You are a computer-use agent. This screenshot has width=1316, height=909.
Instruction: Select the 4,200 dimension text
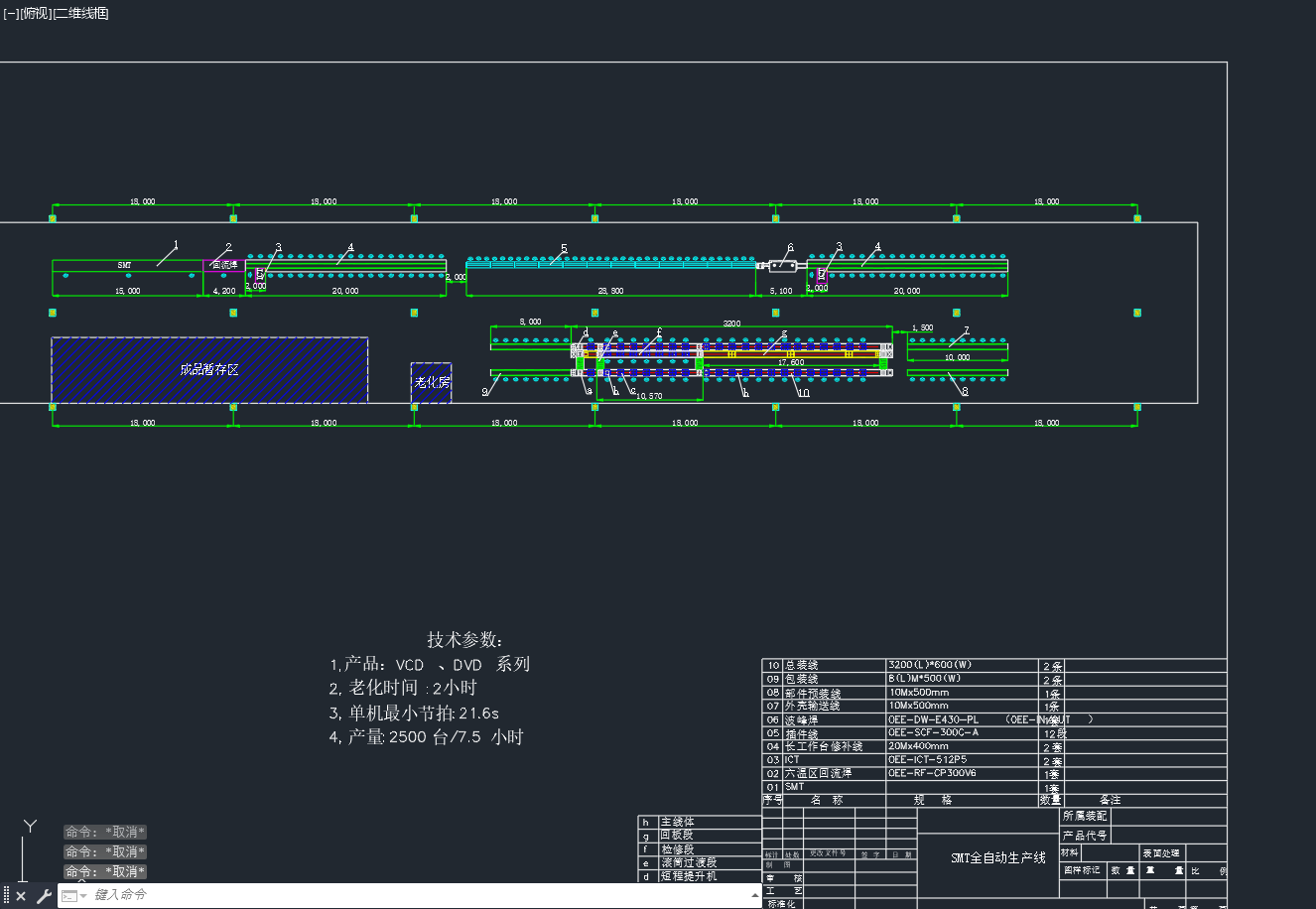(224, 291)
